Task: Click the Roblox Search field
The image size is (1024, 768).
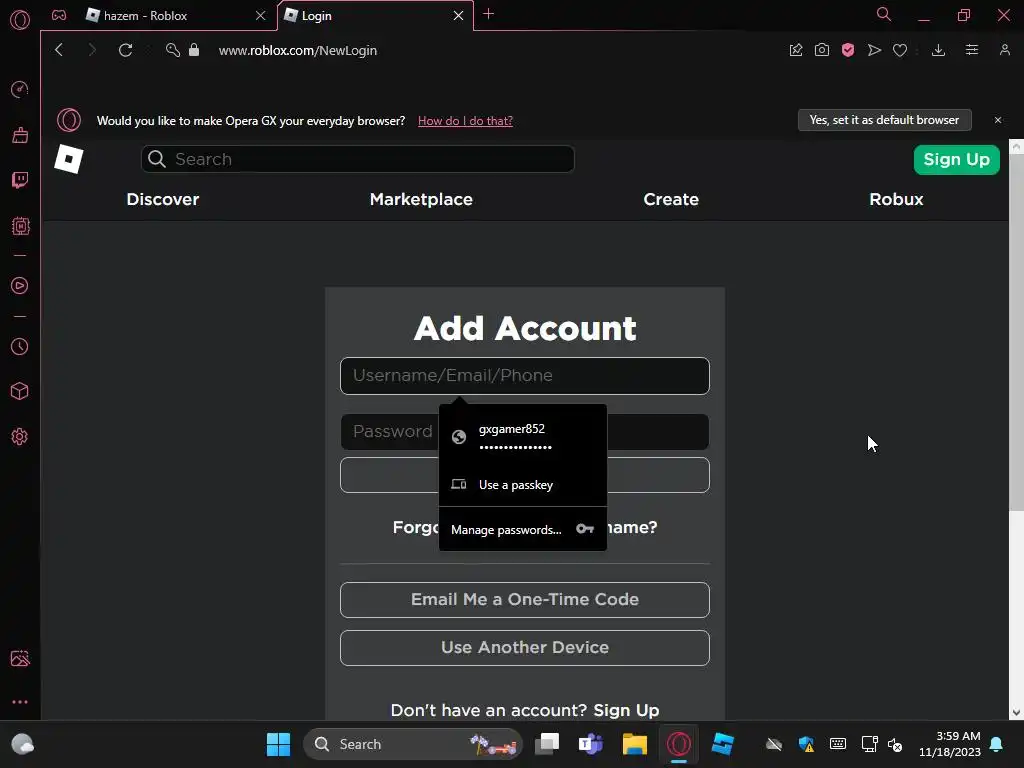Action: pyautogui.click(x=357, y=159)
